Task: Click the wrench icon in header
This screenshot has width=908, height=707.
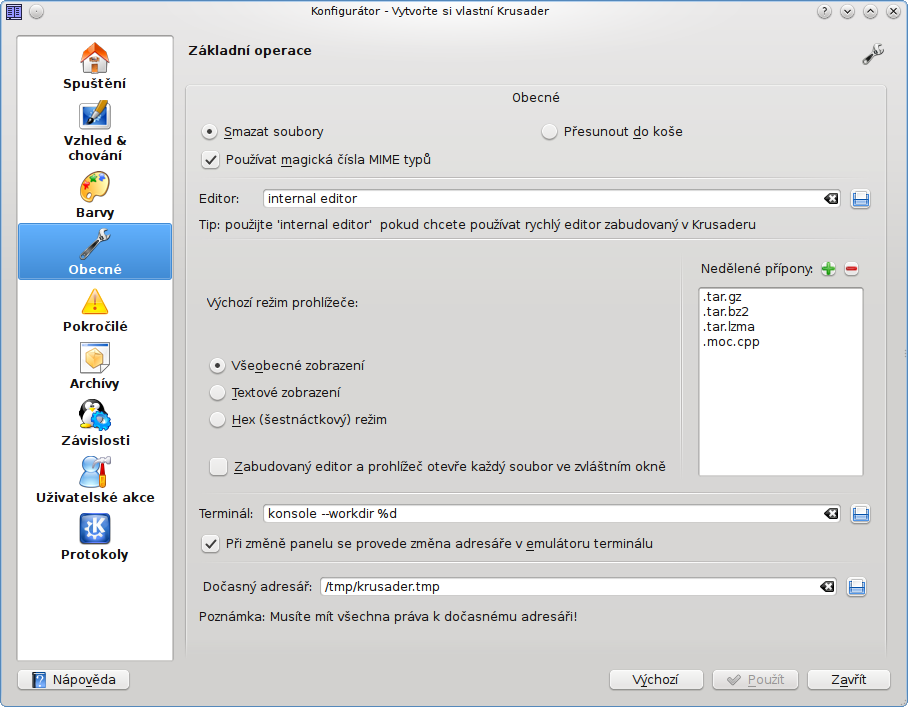Action: [x=873, y=54]
